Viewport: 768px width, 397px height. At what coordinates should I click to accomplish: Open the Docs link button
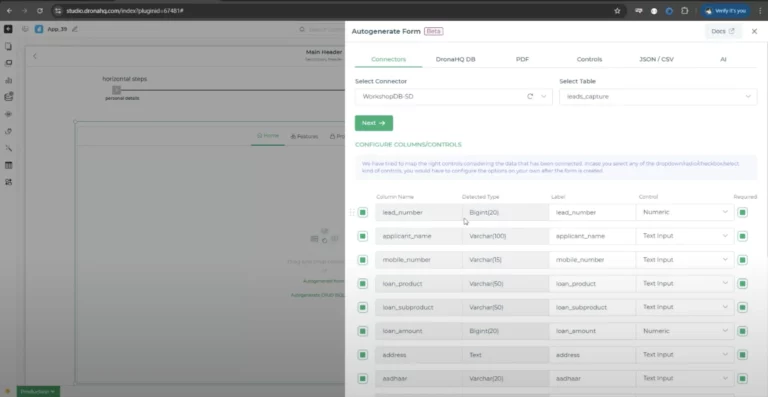[x=723, y=31]
